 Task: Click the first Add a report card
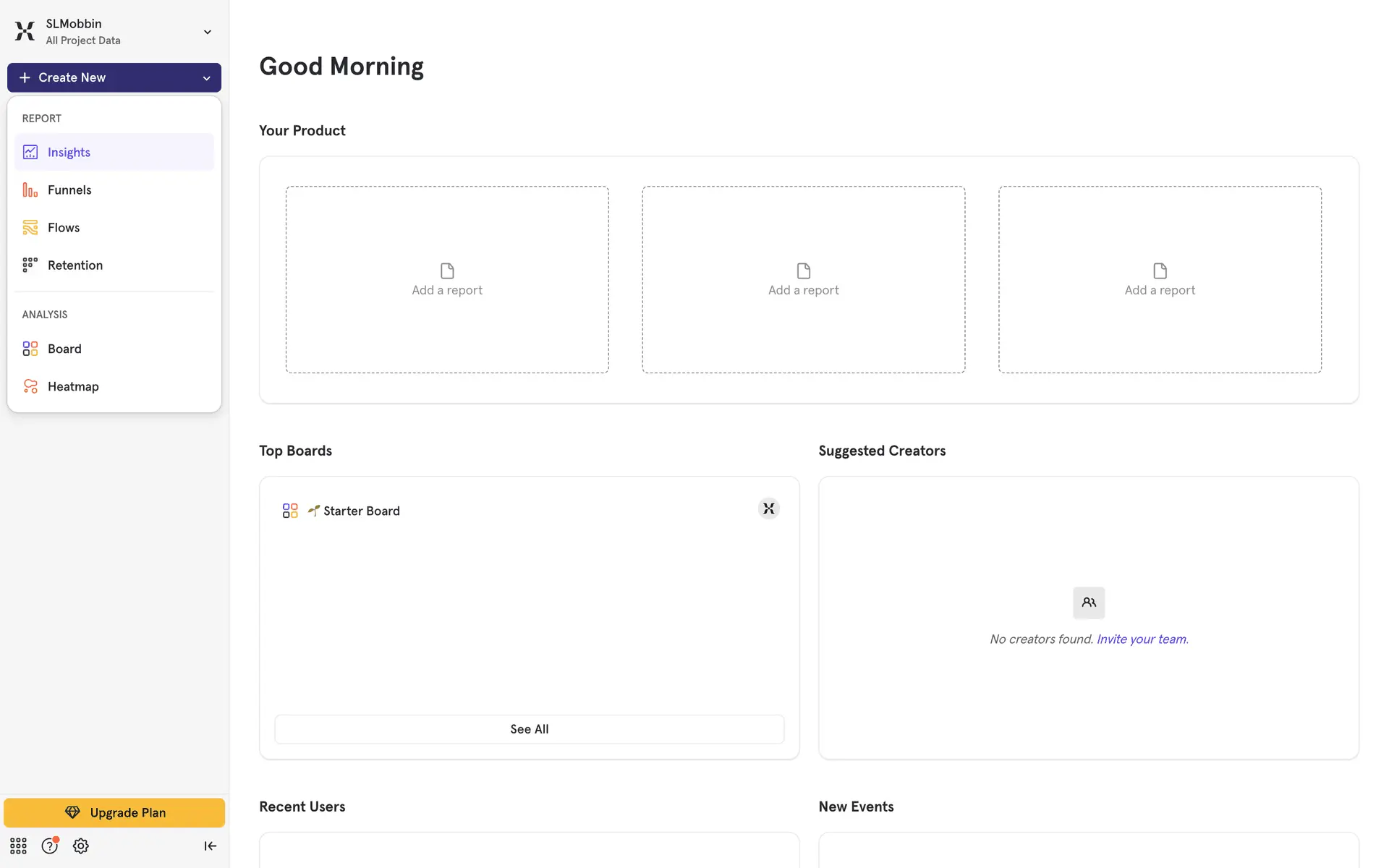[447, 280]
